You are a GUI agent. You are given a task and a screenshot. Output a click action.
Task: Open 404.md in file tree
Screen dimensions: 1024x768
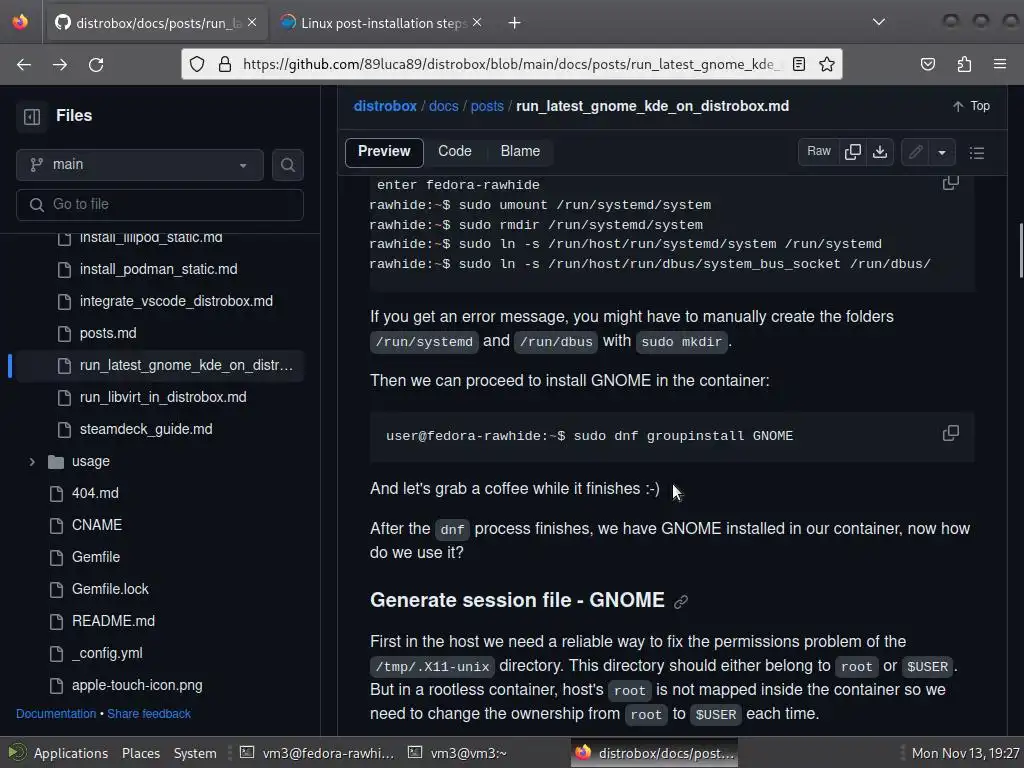95,493
